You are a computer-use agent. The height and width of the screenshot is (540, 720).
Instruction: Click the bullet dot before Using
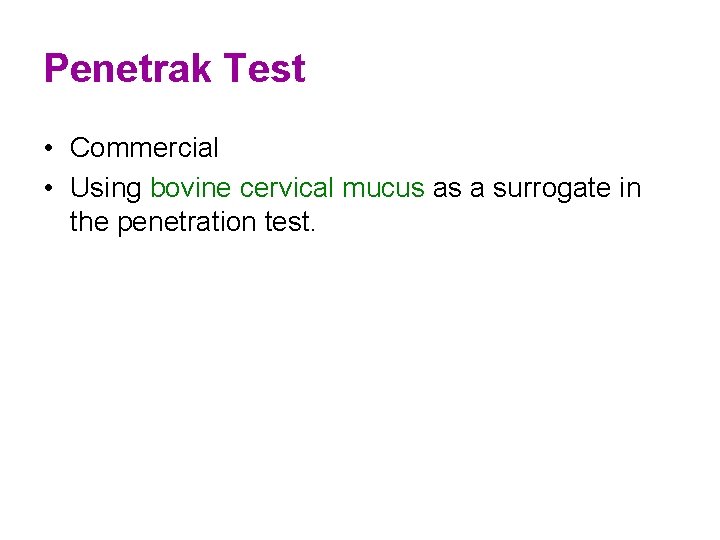click(49, 188)
